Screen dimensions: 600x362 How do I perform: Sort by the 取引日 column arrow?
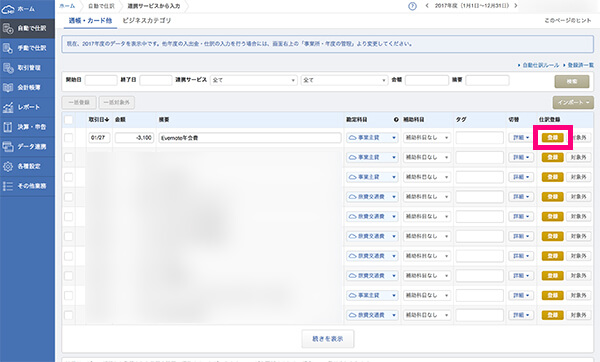pos(107,120)
